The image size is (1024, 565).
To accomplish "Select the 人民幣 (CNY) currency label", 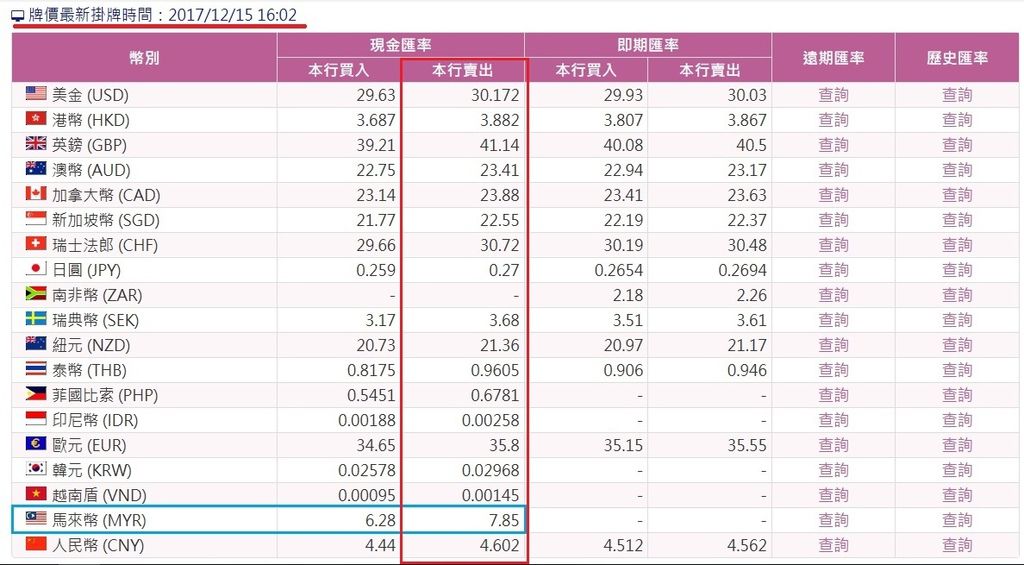I will pos(98,545).
